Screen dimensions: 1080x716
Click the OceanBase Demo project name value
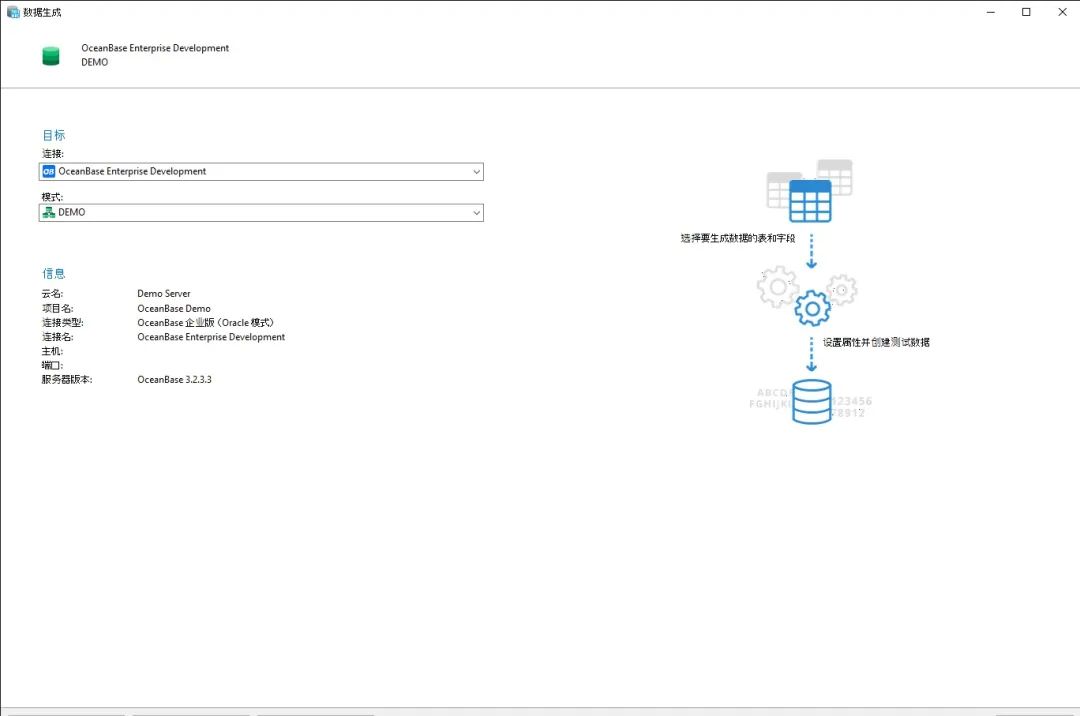pyautogui.click(x=174, y=308)
